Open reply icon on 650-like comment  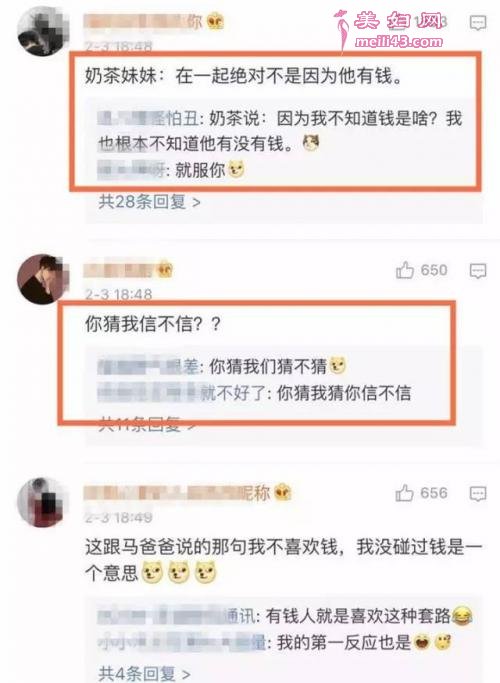(478, 271)
